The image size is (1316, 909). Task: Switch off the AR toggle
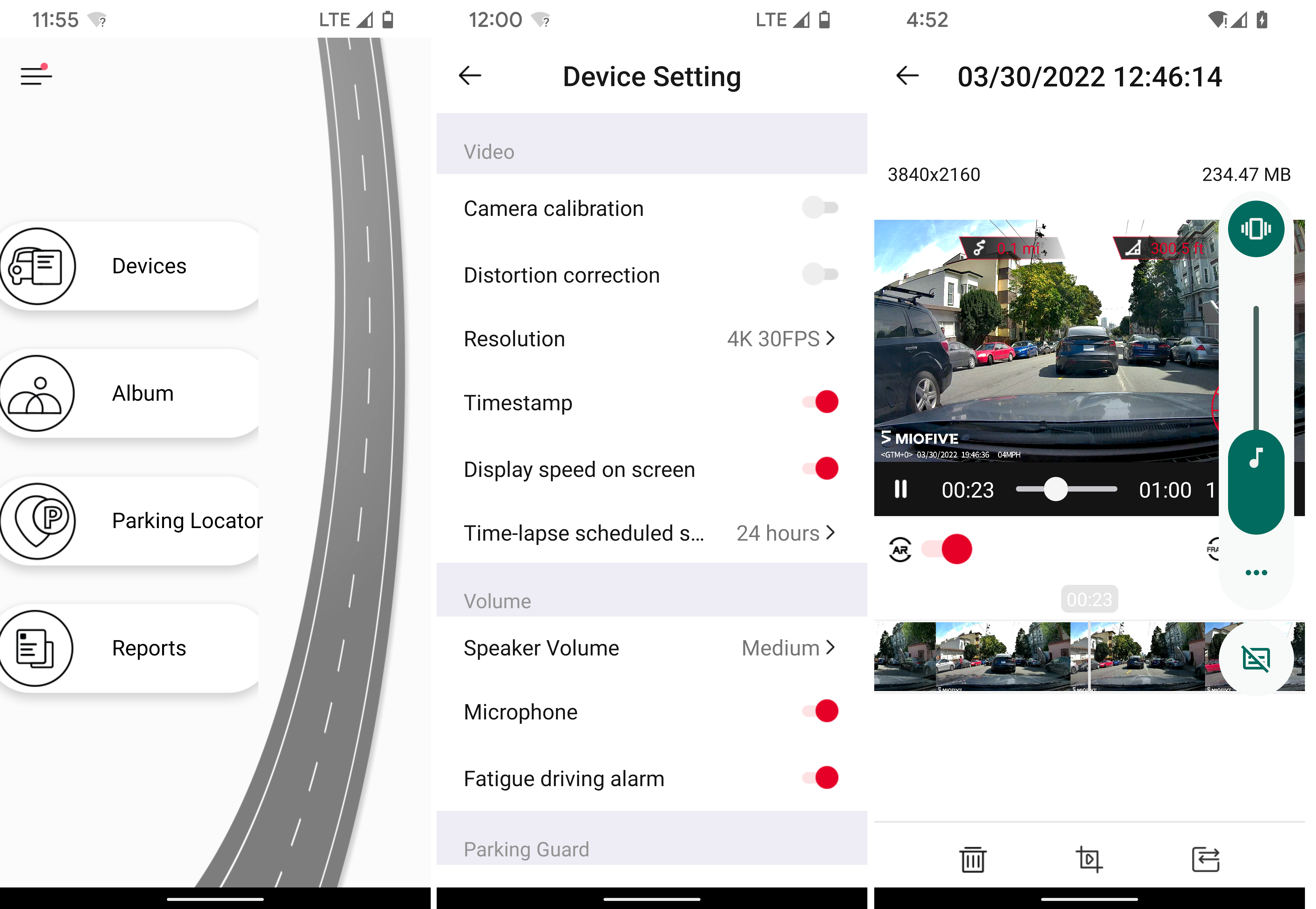tap(948, 550)
